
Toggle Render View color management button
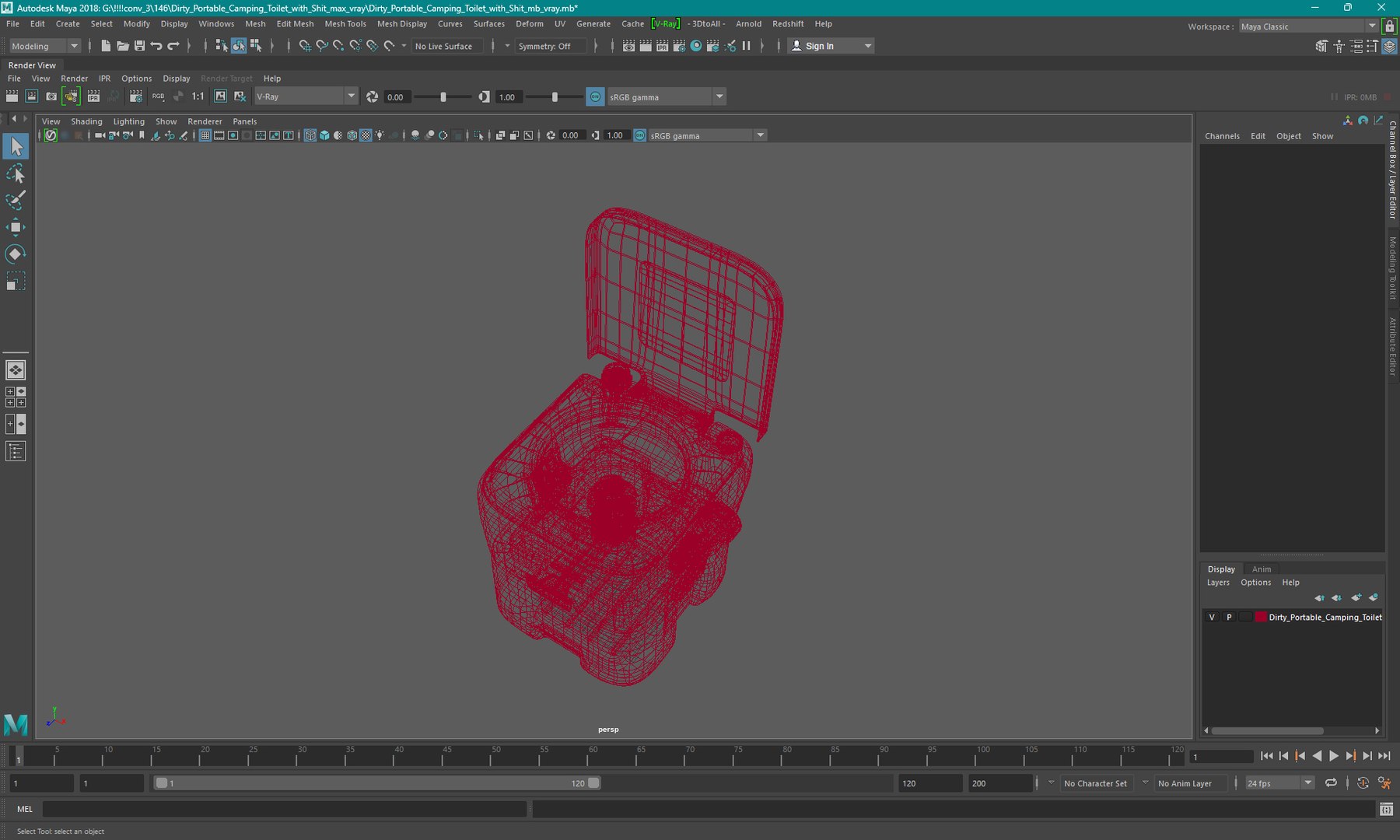coord(595,96)
